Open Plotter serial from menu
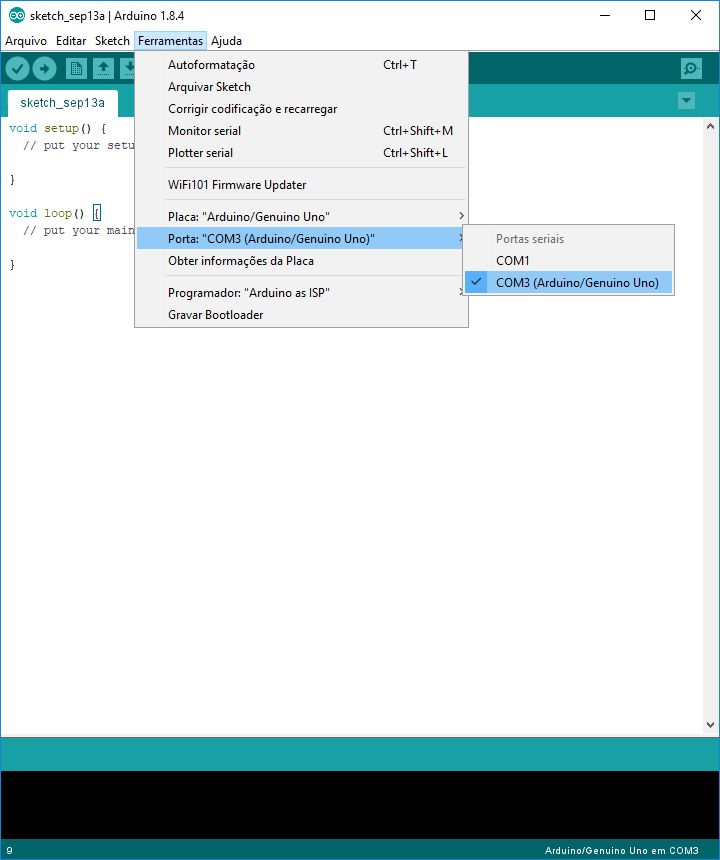 (301, 152)
